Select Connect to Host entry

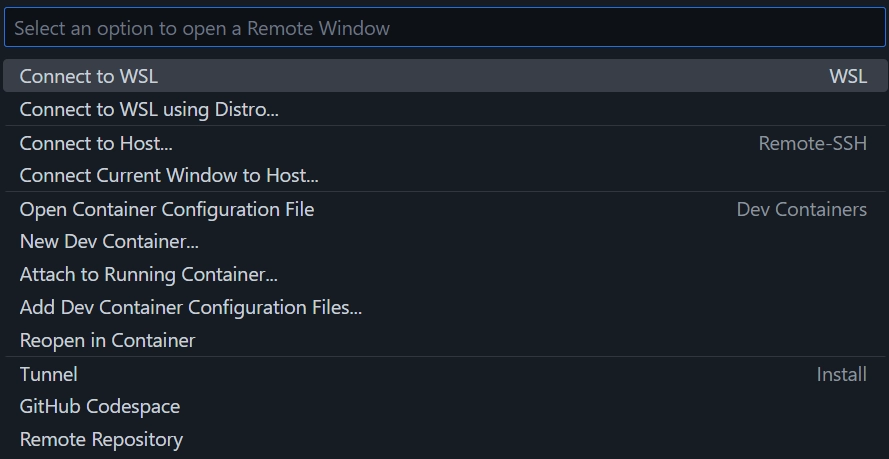point(96,143)
